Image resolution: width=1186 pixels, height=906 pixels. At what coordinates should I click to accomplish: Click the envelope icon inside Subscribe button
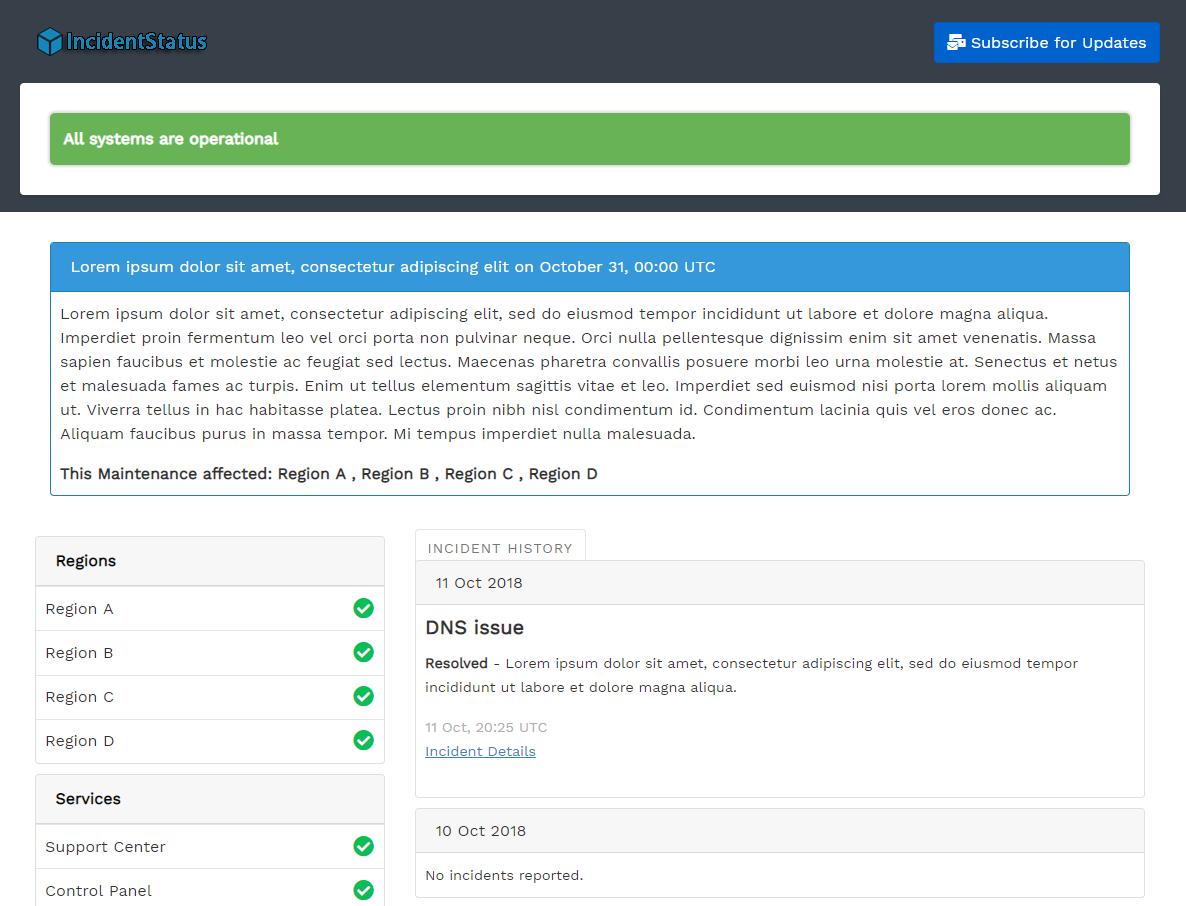pyautogui.click(x=957, y=42)
